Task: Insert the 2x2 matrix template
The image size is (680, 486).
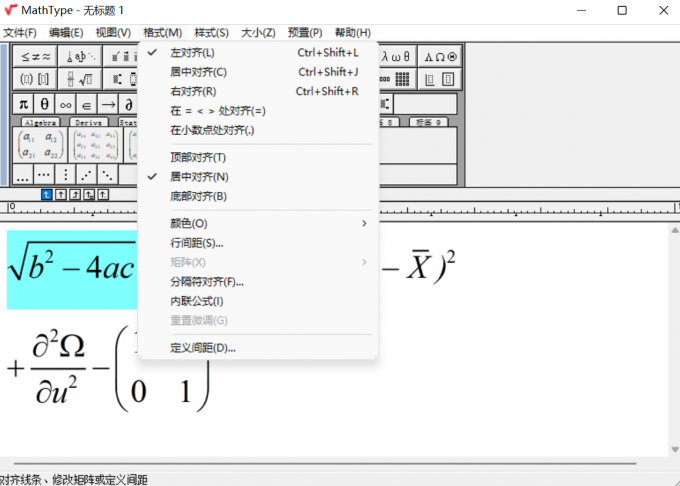Action: pyautogui.click(x=40, y=145)
